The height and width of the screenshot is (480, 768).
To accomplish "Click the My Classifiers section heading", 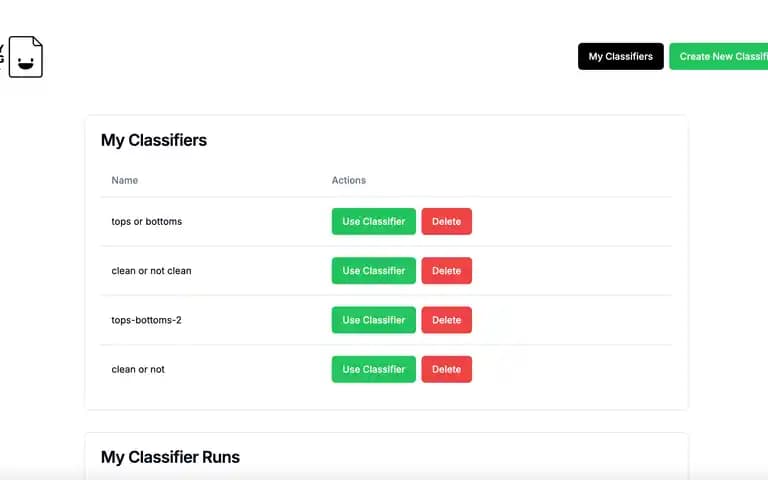I will tap(154, 140).
